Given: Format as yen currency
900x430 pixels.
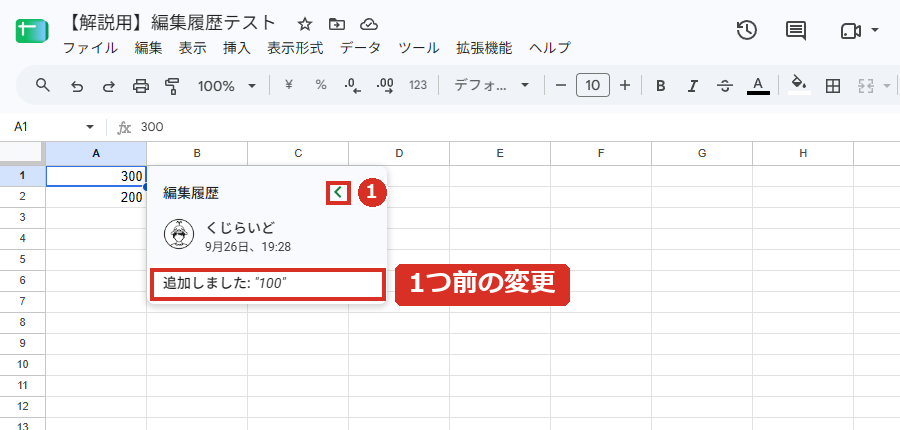Looking at the screenshot, I should (x=289, y=85).
